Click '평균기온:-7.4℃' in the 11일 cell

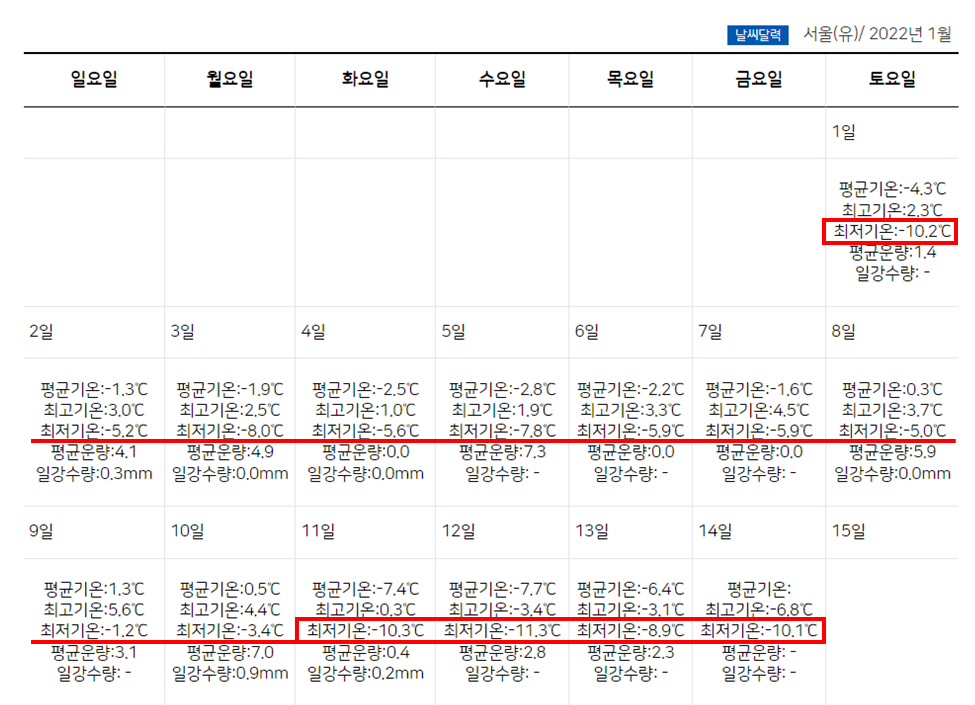365,589
